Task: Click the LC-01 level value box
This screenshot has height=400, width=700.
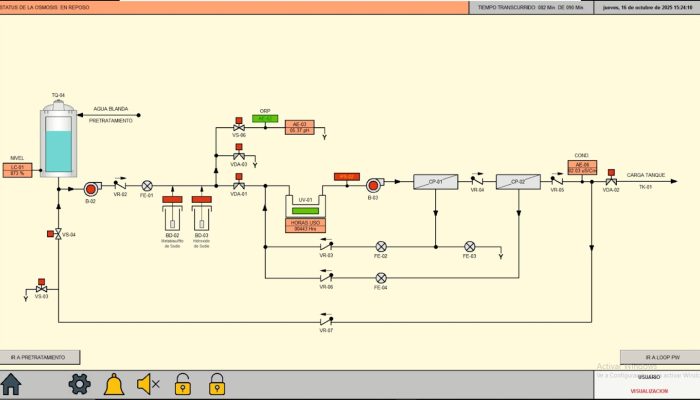Action: (x=17, y=170)
